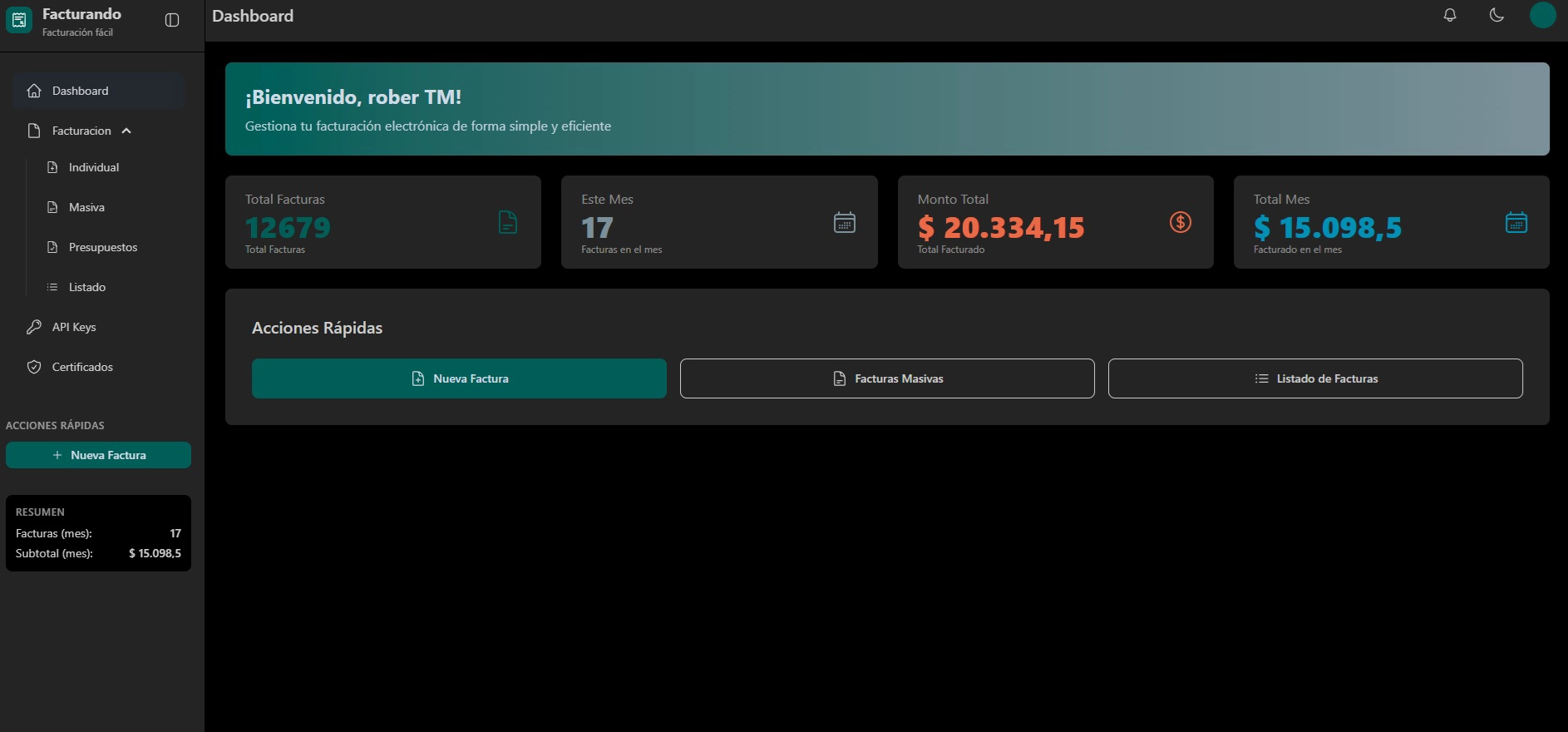Screen dimensions: 1568x732
Task: Click Listado de Facturas button
Action: pyautogui.click(x=1315, y=378)
